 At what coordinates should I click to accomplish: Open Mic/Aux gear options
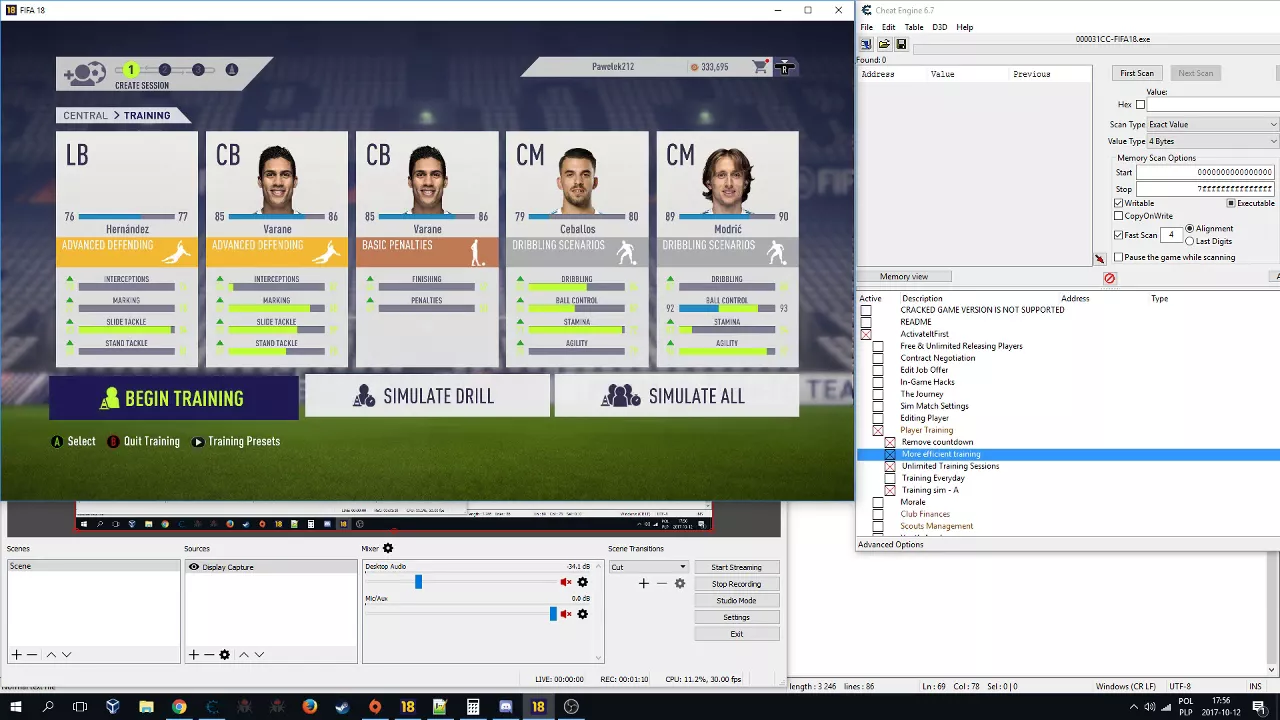pyautogui.click(x=583, y=614)
